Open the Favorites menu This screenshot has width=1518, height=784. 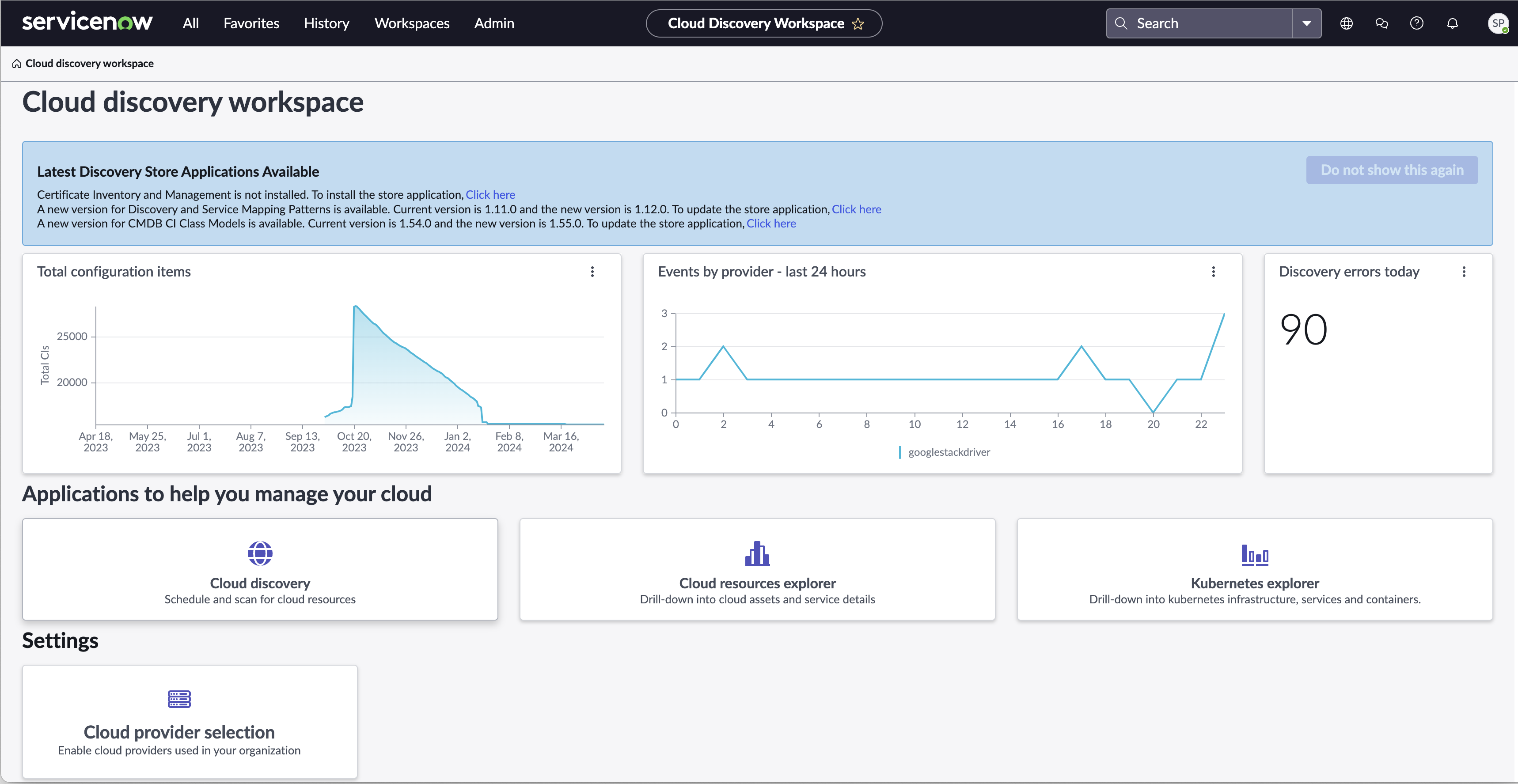click(x=251, y=23)
